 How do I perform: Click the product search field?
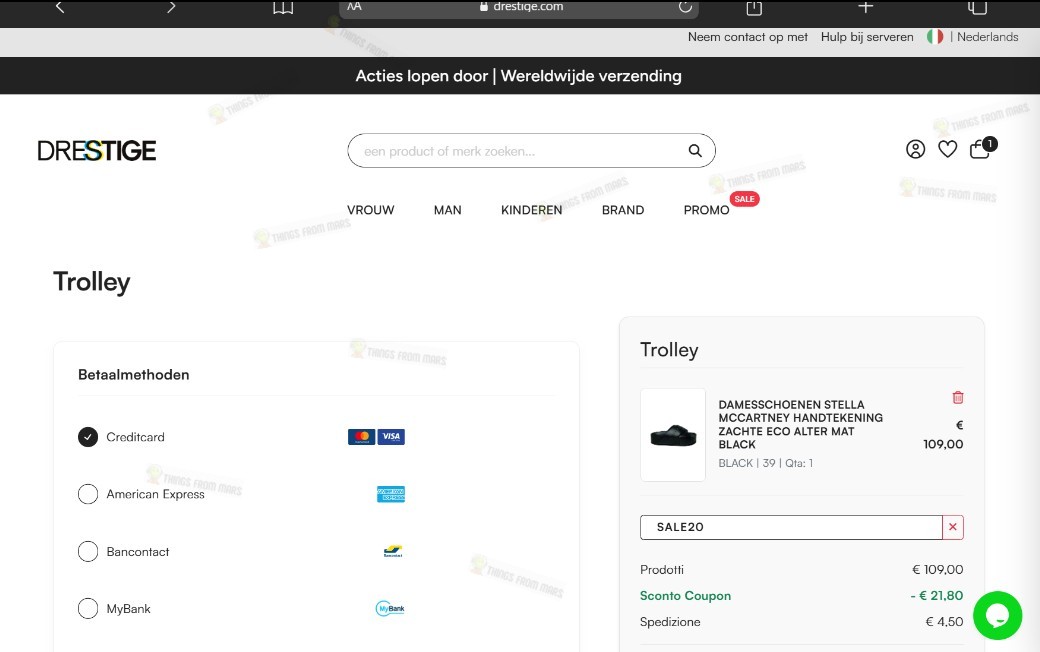coord(531,151)
